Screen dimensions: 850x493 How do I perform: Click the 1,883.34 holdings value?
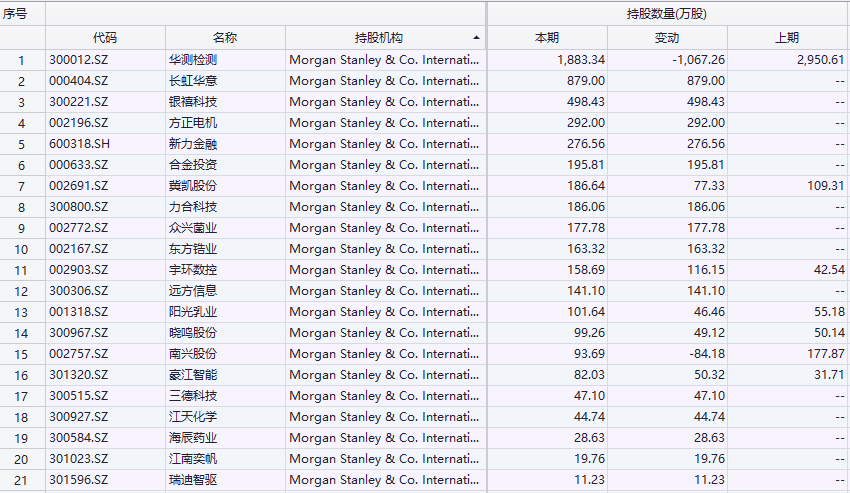coord(581,60)
